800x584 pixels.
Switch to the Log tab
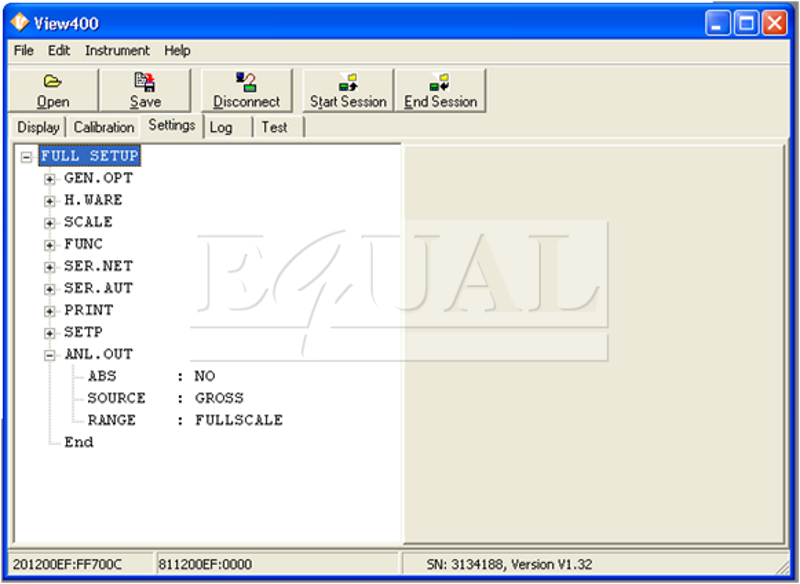click(221, 126)
